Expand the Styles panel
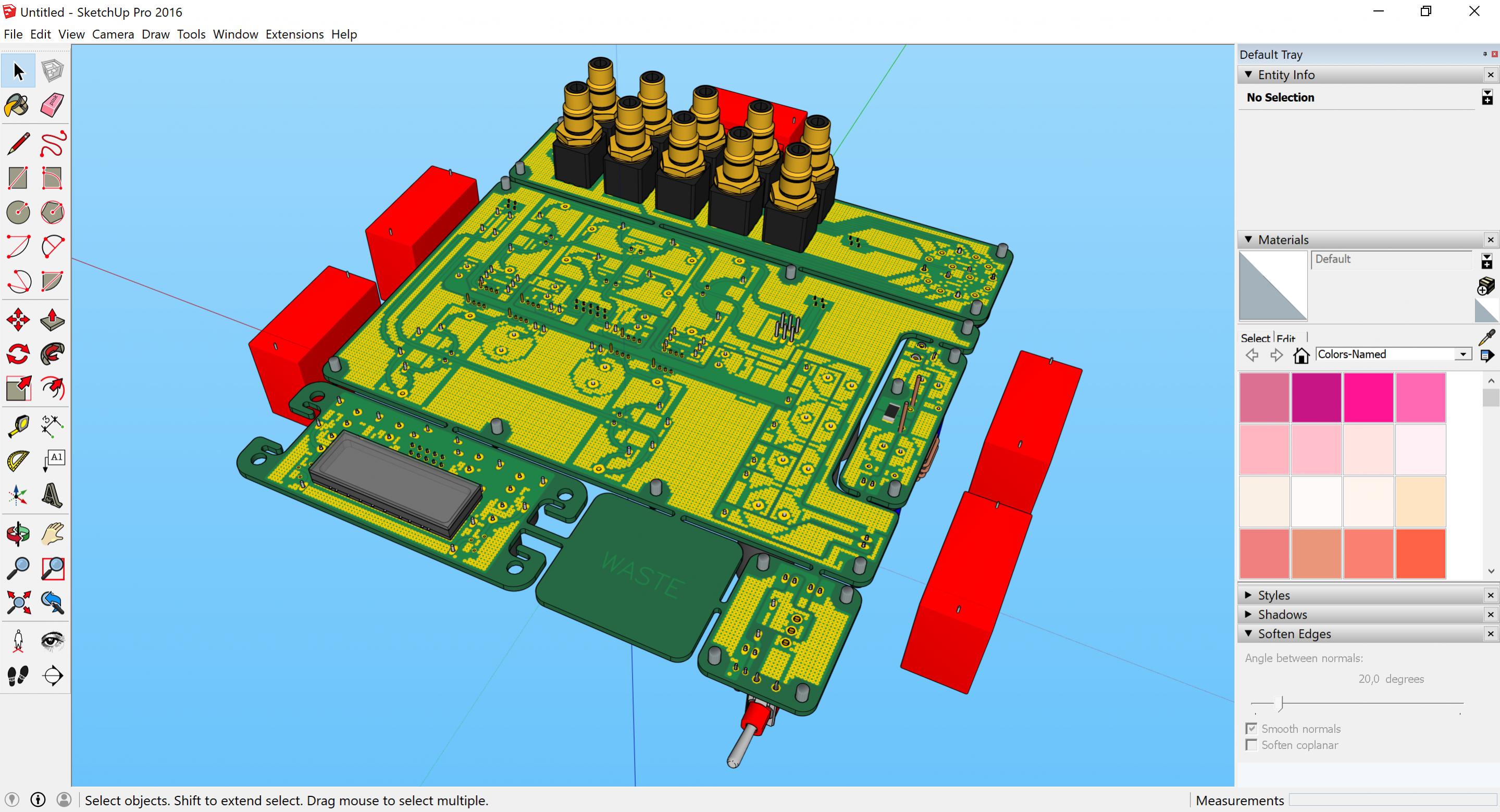 [1248, 595]
